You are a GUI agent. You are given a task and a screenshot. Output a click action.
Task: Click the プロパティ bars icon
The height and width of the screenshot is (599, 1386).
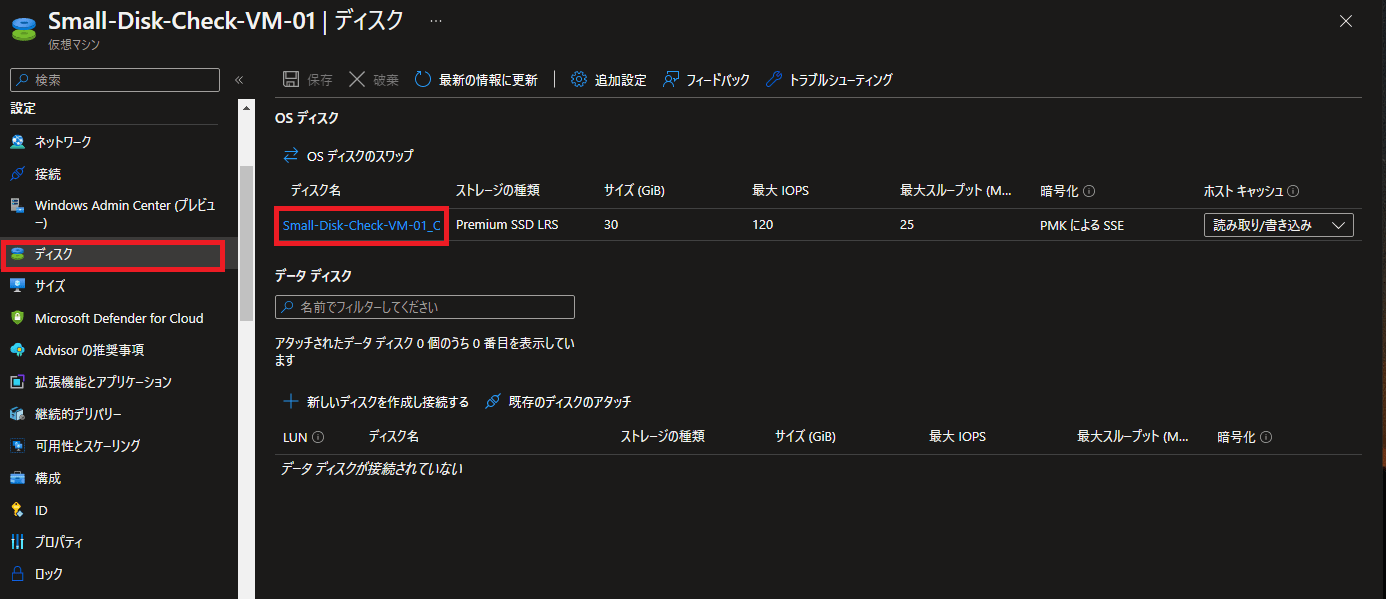pos(17,542)
